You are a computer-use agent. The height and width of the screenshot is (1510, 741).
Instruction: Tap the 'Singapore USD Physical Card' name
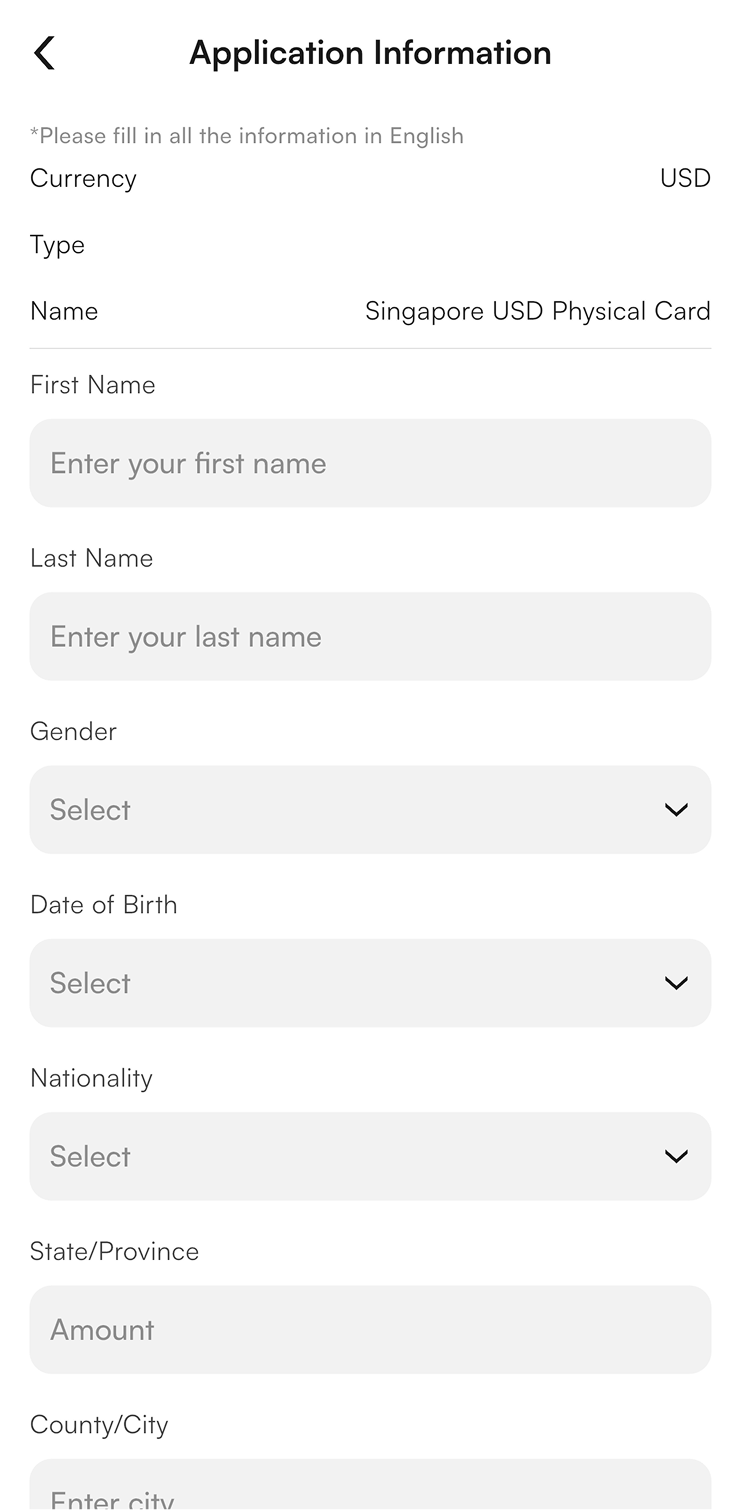tap(538, 311)
